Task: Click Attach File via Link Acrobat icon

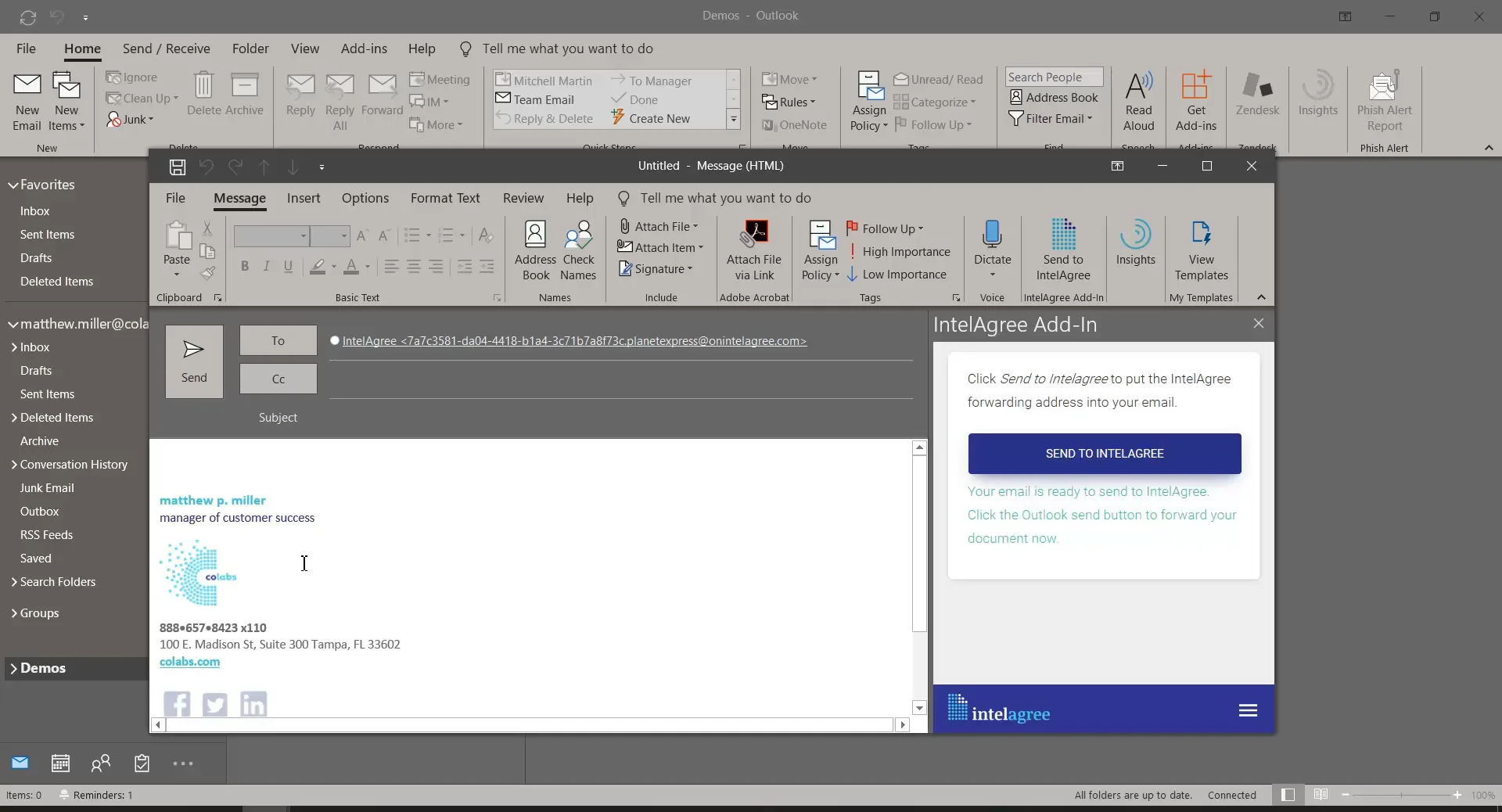Action: pos(754,250)
